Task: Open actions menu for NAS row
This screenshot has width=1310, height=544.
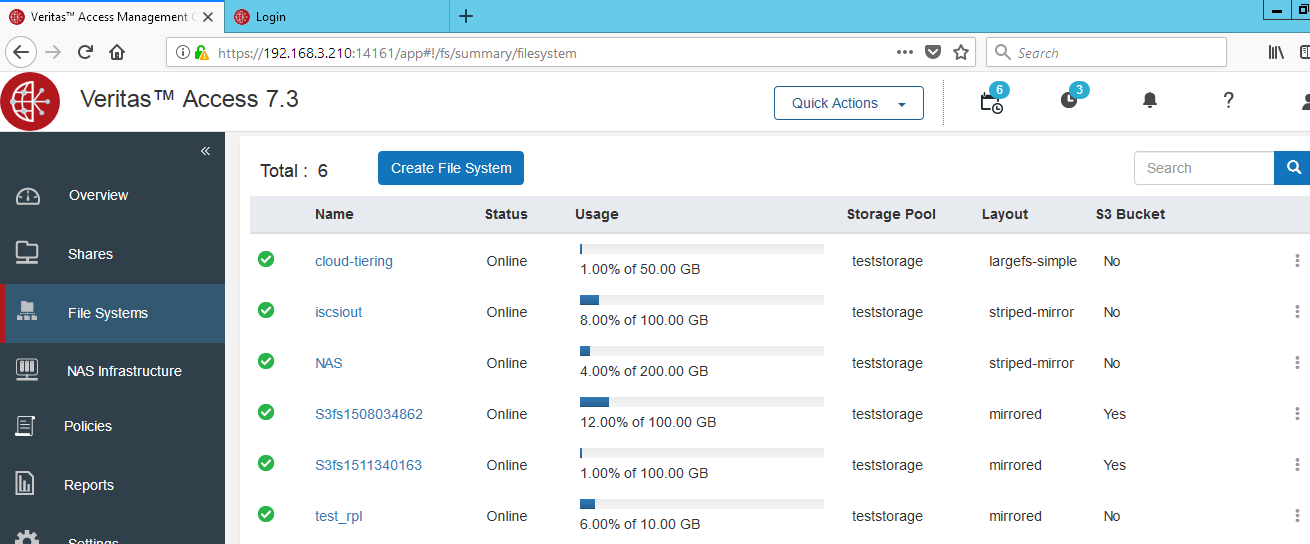Action: pos(1298,363)
